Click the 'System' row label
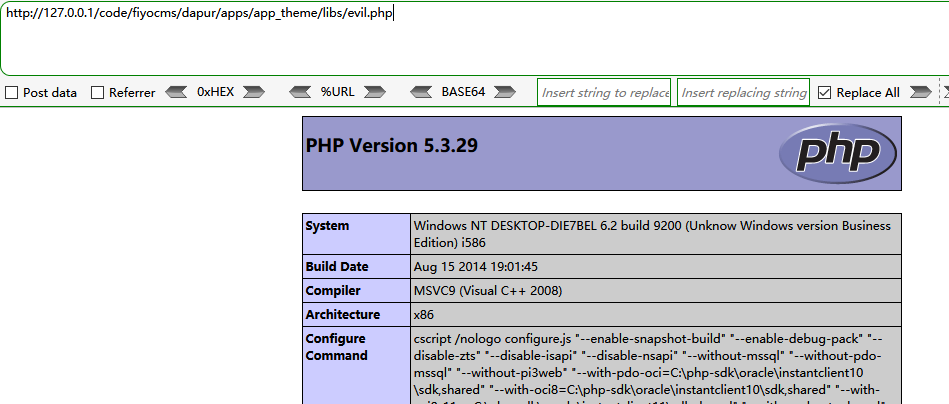This screenshot has height=404, width=949. [327, 226]
